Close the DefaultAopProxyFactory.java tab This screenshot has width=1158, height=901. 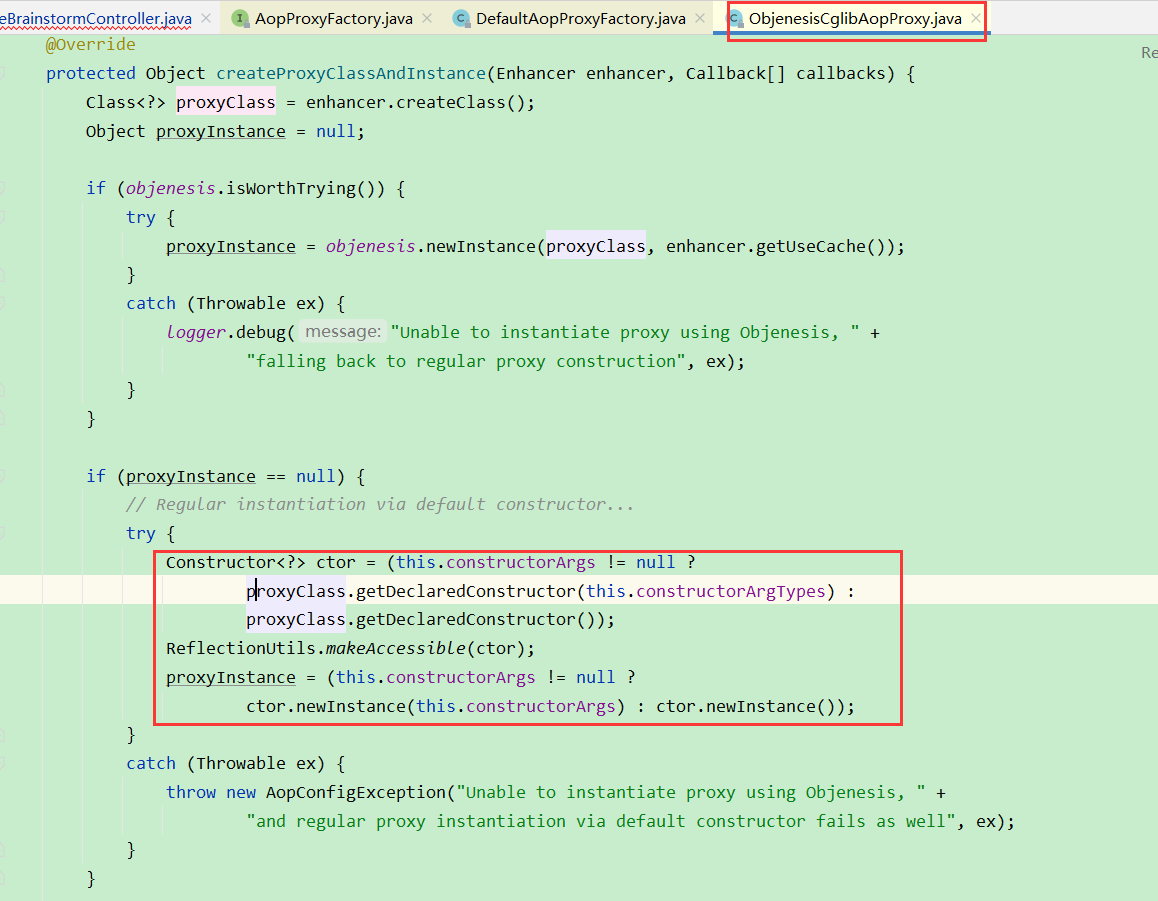click(700, 18)
